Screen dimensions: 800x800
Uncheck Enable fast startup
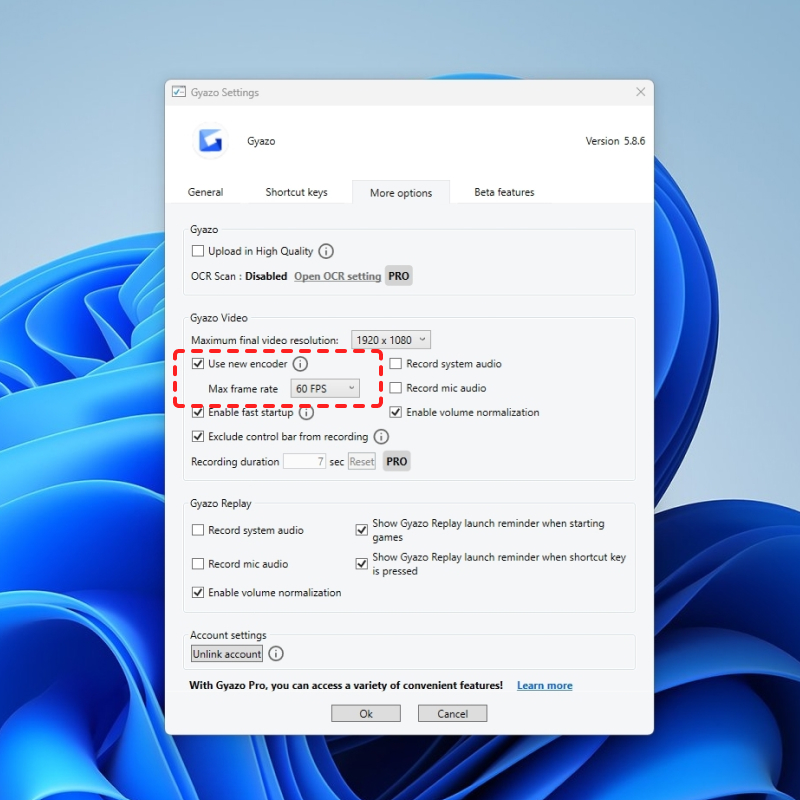click(x=197, y=412)
